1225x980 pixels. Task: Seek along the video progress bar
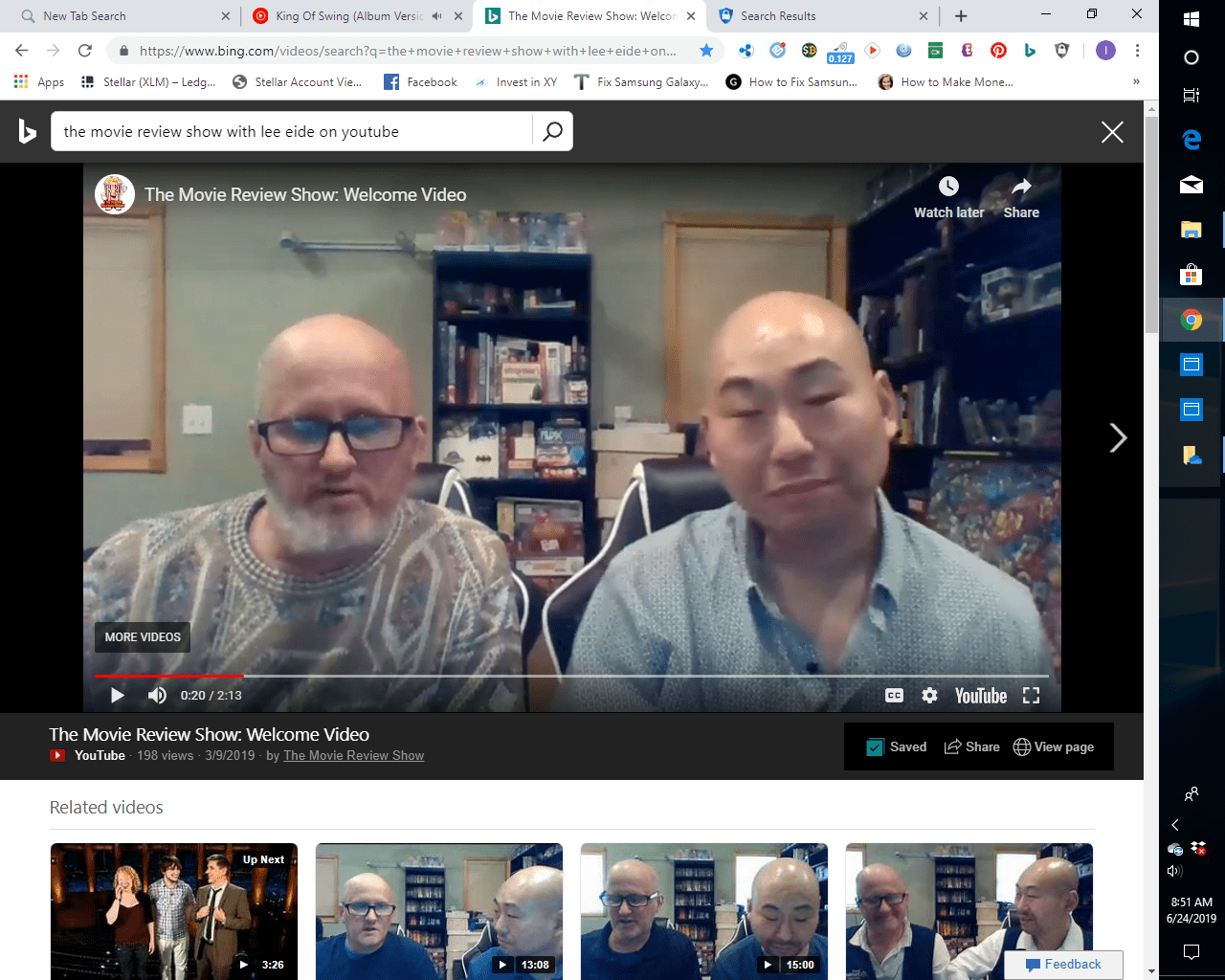574,676
